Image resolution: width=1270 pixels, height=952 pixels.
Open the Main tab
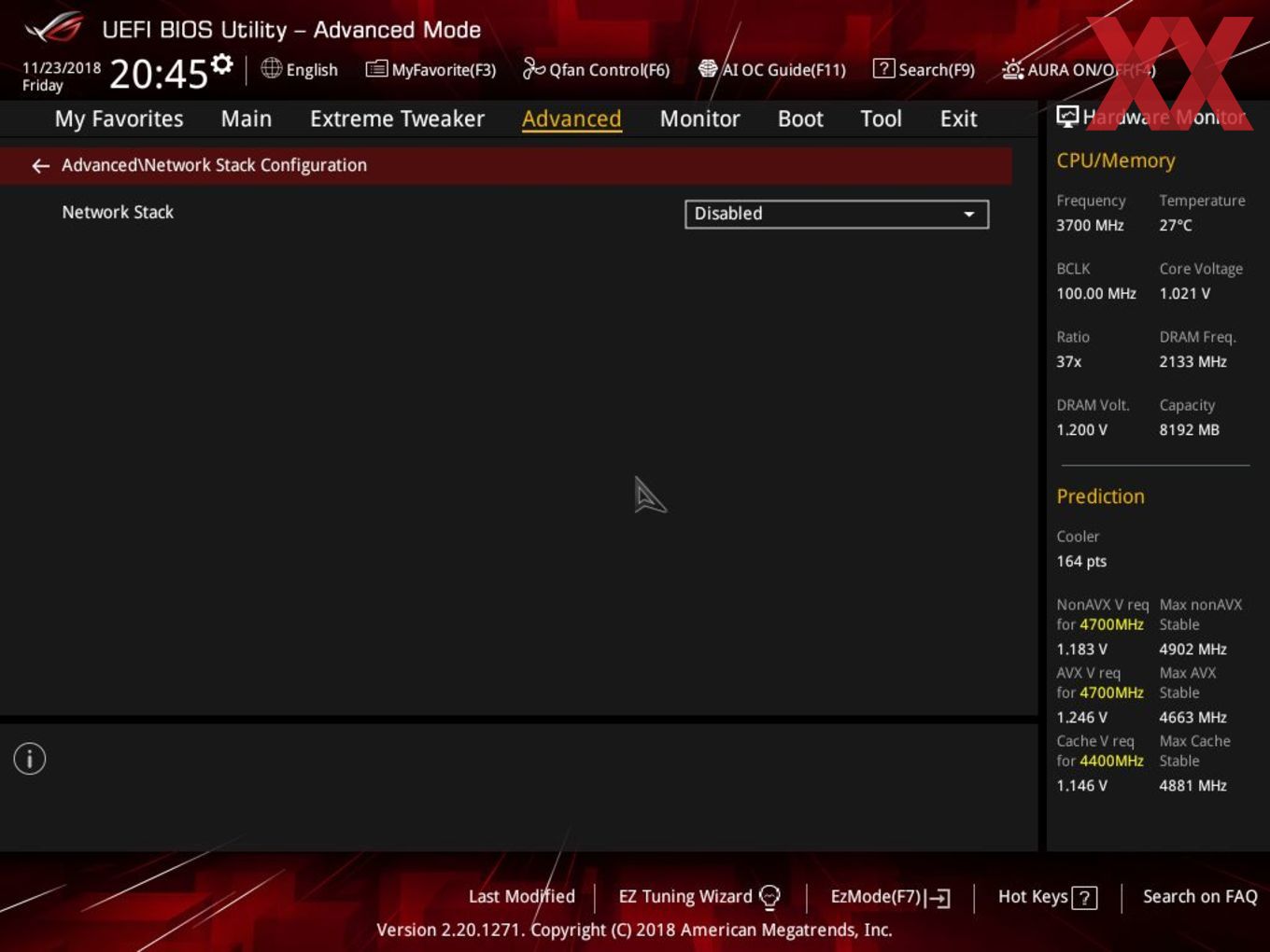coord(247,119)
